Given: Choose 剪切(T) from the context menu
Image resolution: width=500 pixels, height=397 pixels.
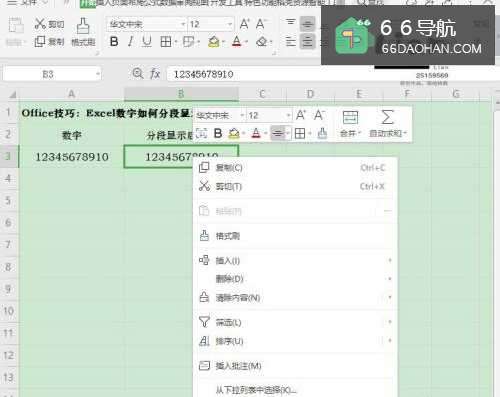Looking at the screenshot, I should pyautogui.click(x=295, y=186).
